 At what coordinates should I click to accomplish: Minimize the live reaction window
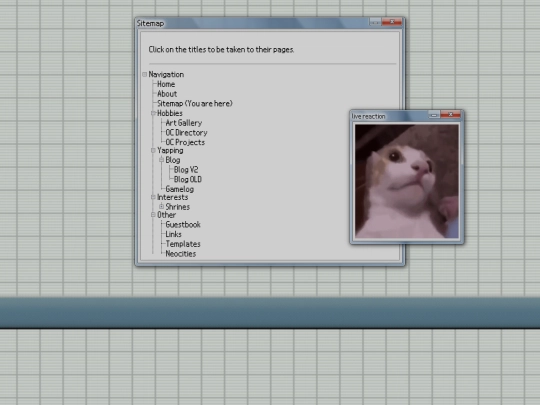(434, 115)
